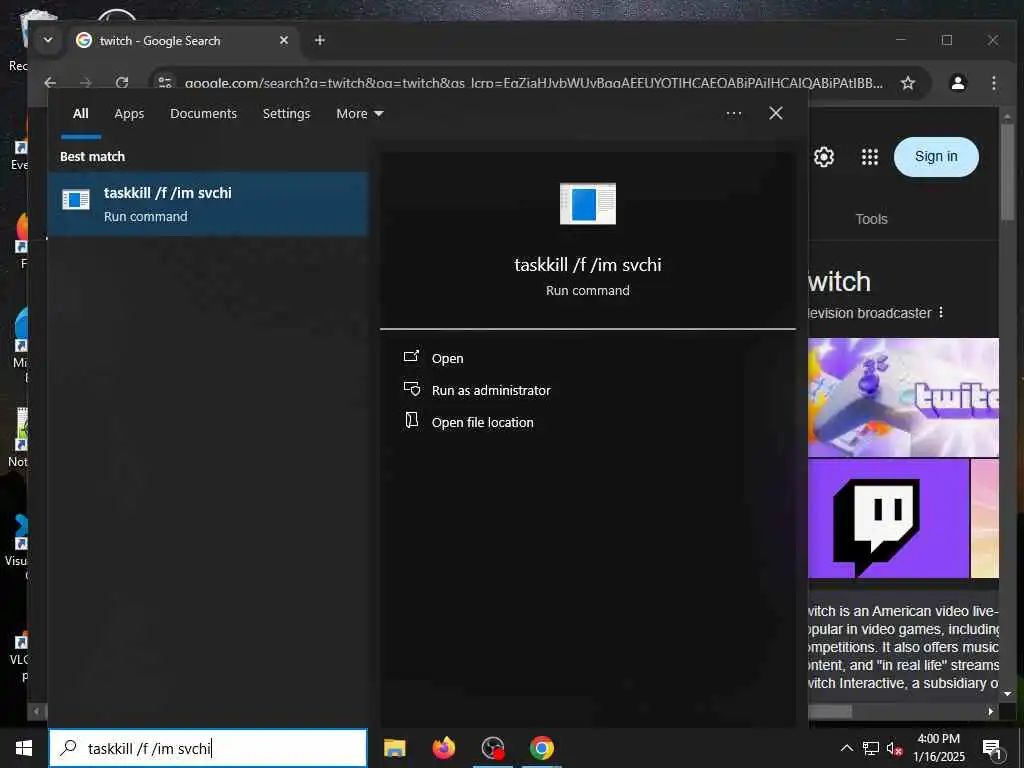Open the notification center icon
This screenshot has height=768, width=1024.
992,748
